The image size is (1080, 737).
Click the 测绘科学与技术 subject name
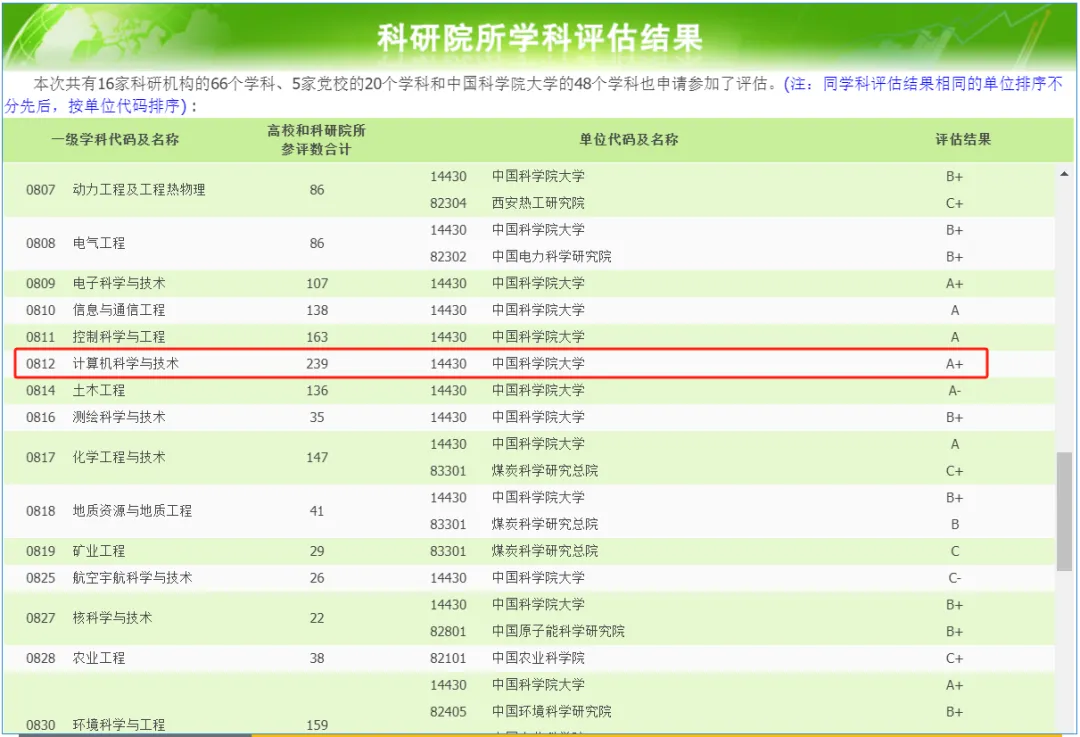[118, 417]
